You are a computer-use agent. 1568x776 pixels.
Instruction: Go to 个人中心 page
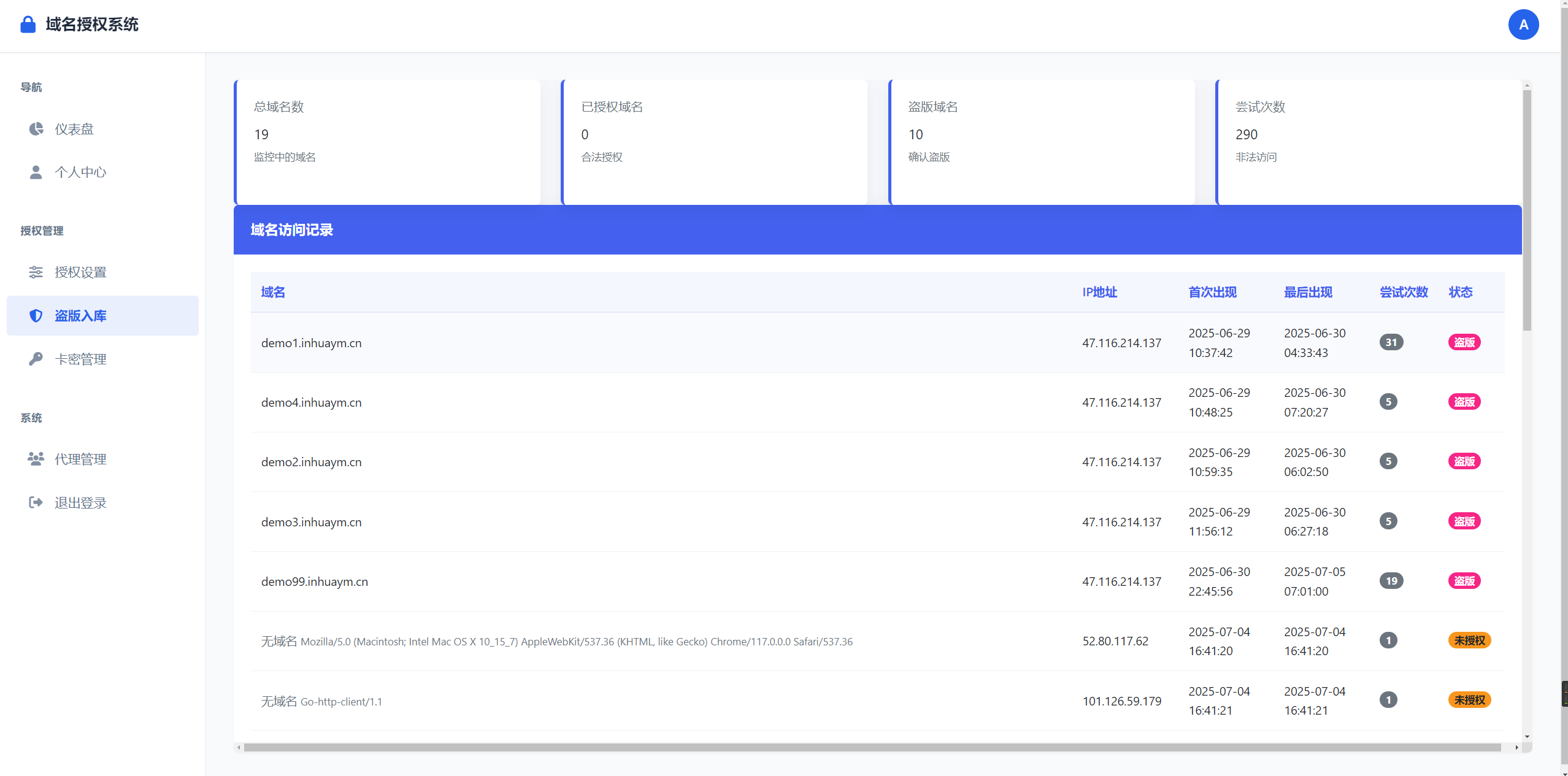pos(102,172)
